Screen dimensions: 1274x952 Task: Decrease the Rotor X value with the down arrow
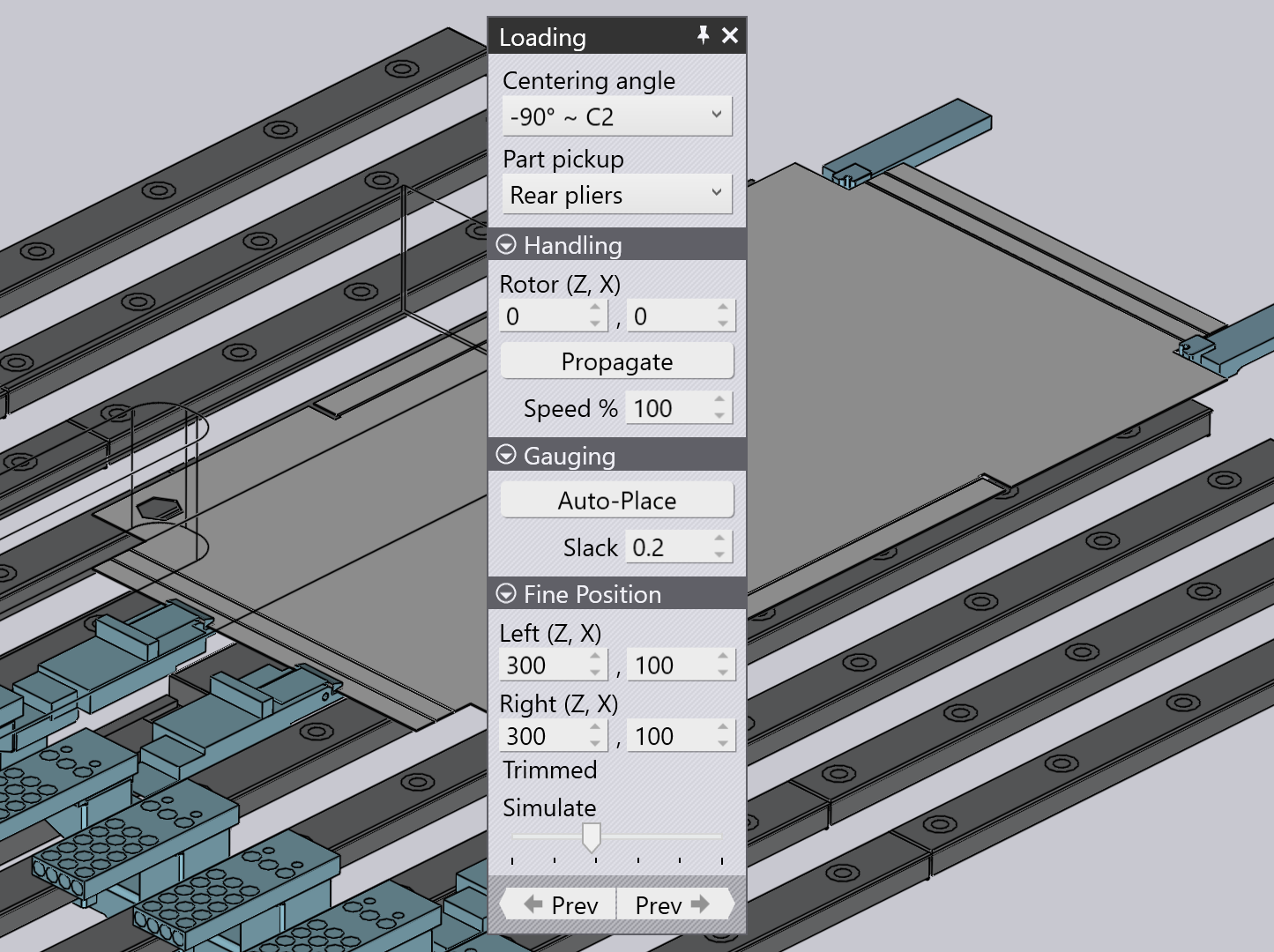(723, 324)
